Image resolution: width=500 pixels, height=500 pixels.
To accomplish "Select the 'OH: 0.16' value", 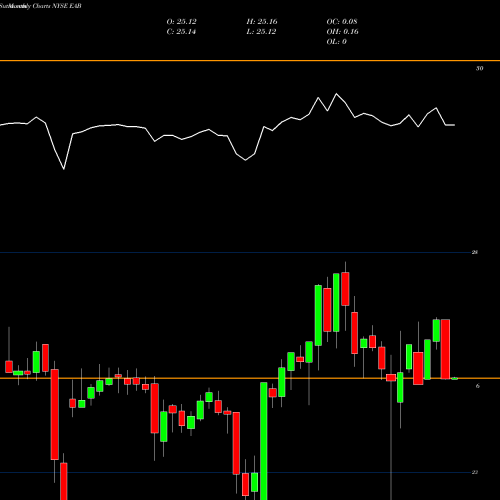I will 342,32.
